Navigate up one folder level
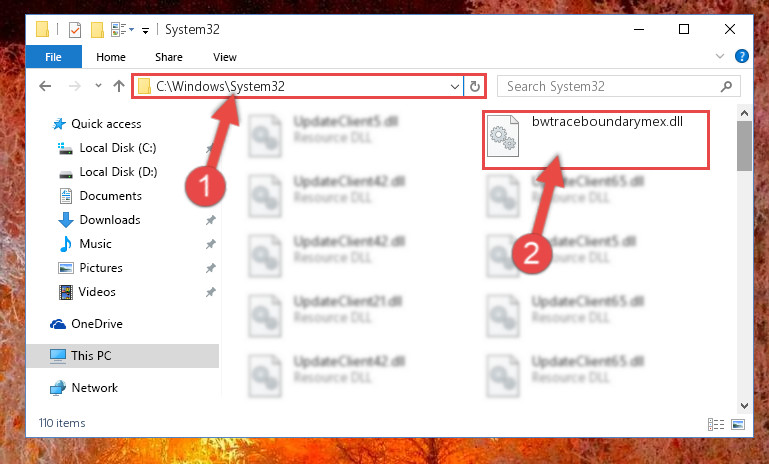769x464 pixels. pos(119,86)
